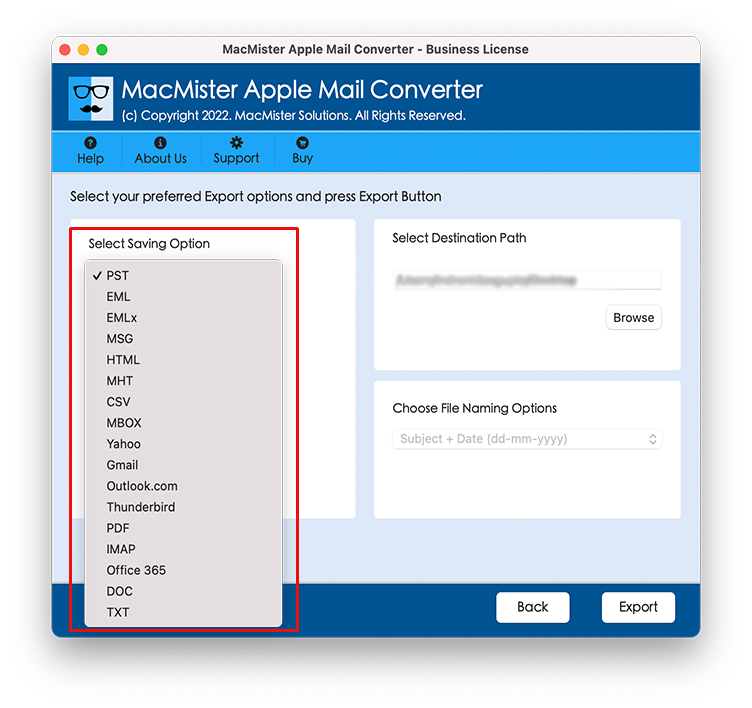The image size is (752, 708).
Task: Click the yellow minimize window button
Action: pos(83,50)
